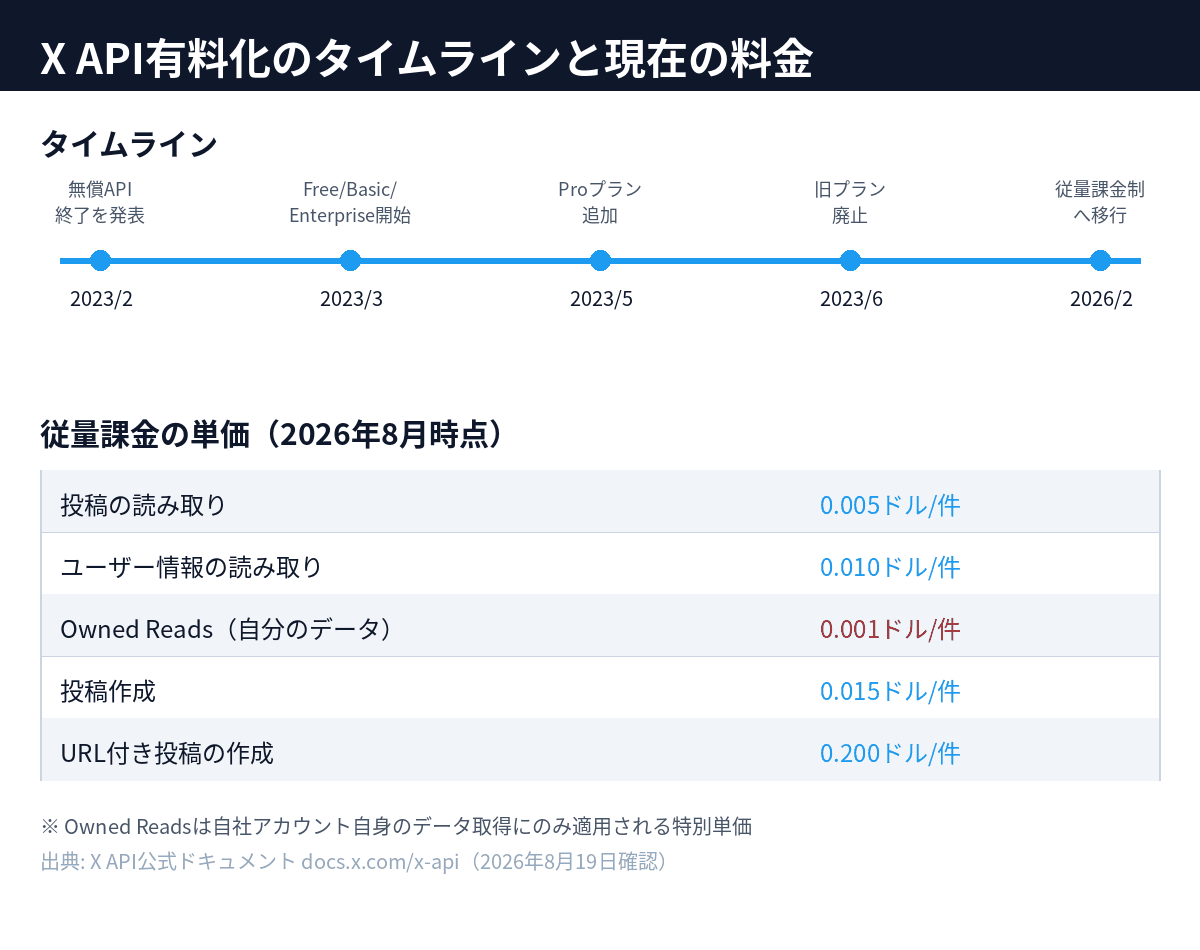This screenshot has height=950, width=1200.
Task: Click the '旧プラン 廃止' label
Action: click(x=850, y=202)
